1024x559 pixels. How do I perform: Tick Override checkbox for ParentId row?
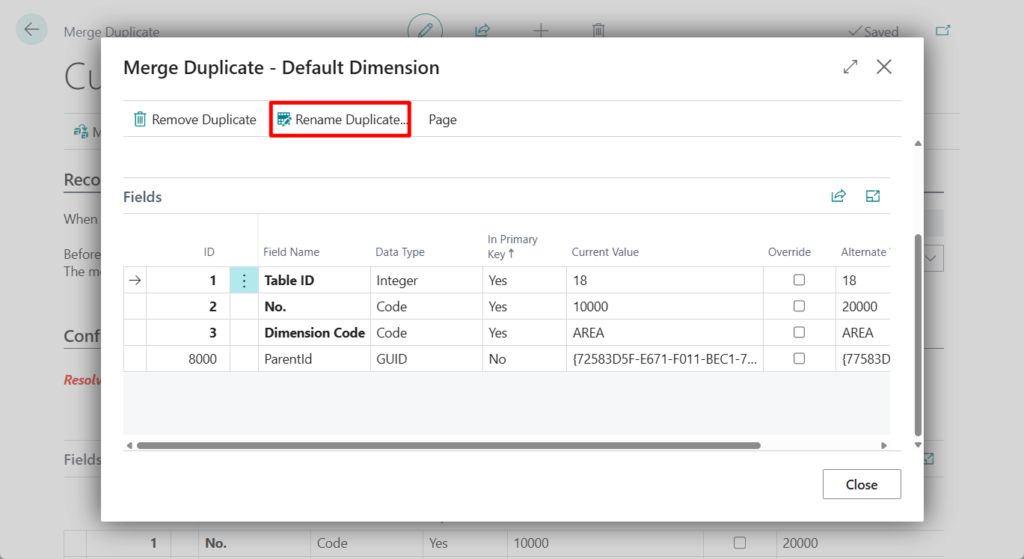799,359
